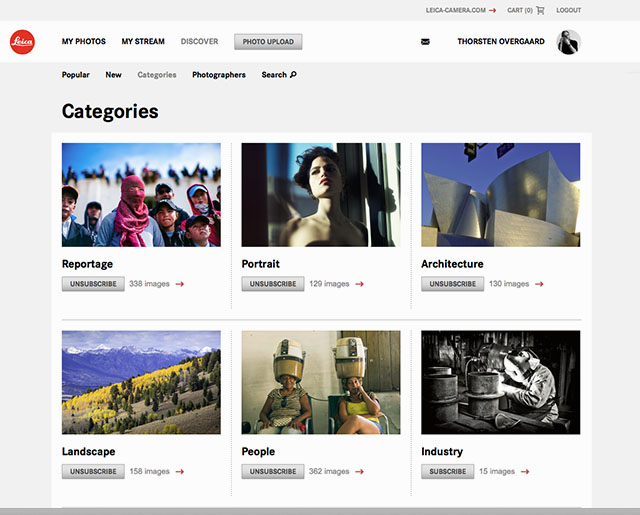Click the Portrait category title

coord(261,264)
